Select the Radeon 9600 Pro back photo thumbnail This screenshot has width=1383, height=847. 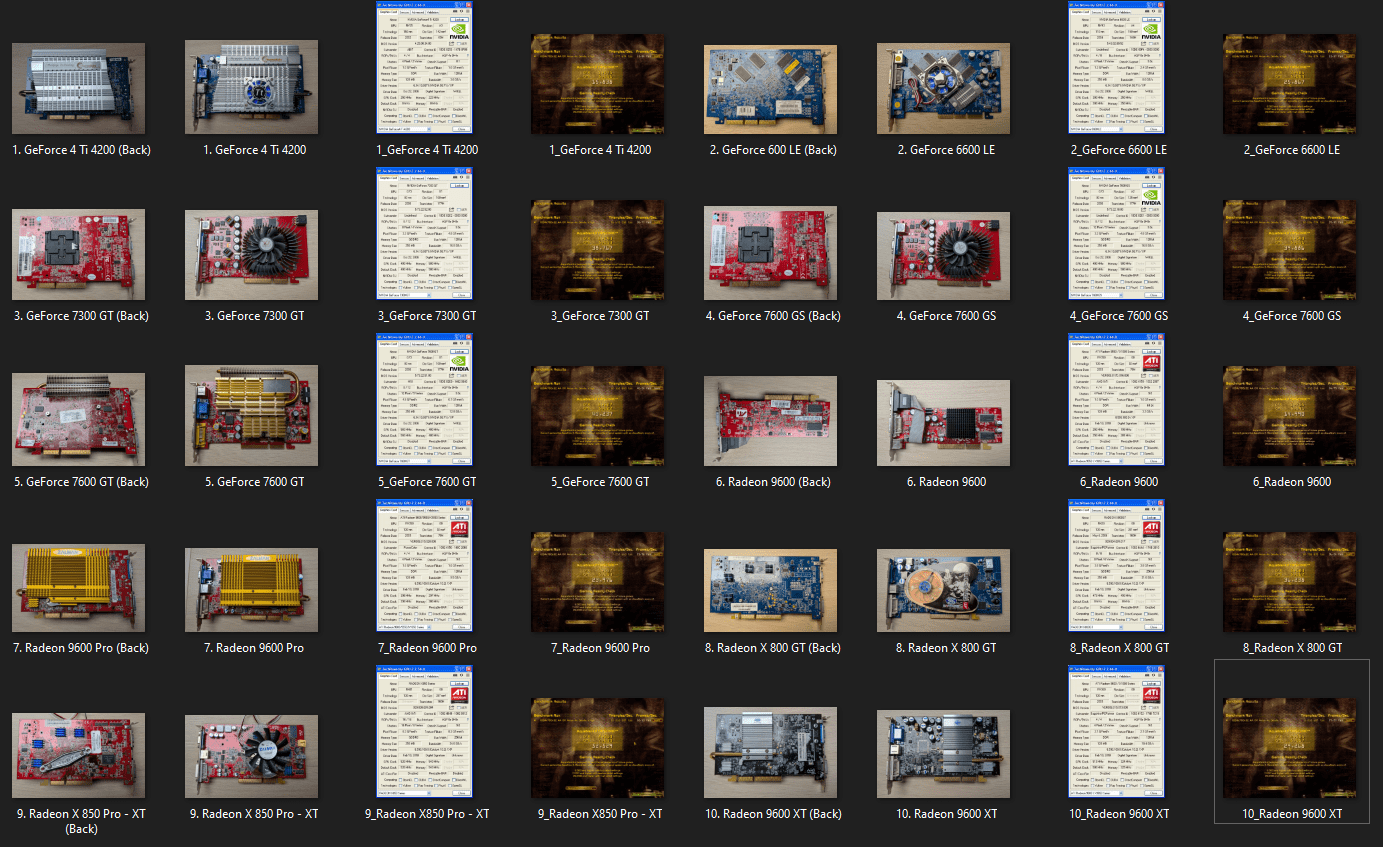click(x=78, y=589)
